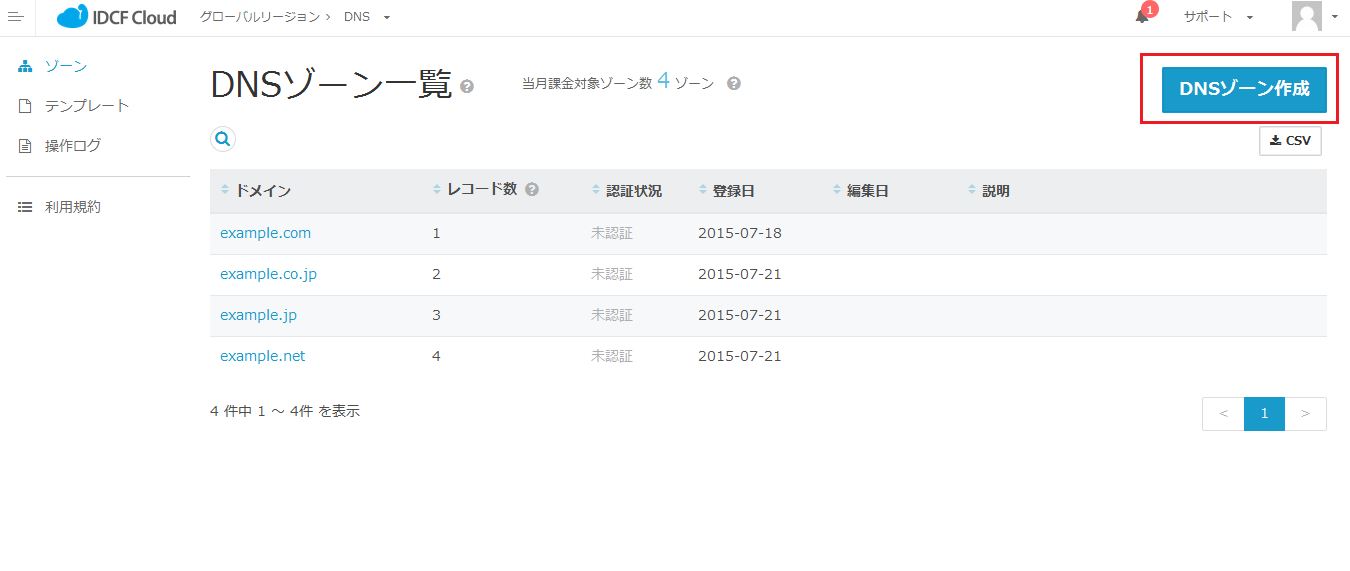Open the example.net zone link
The width and height of the screenshot is (1350, 571).
tap(262, 356)
